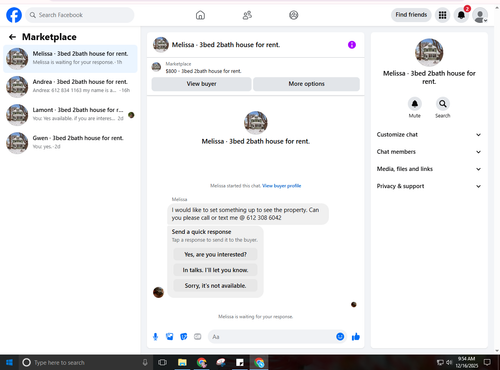
Task: Open Task View in taskbar
Action: (162, 362)
